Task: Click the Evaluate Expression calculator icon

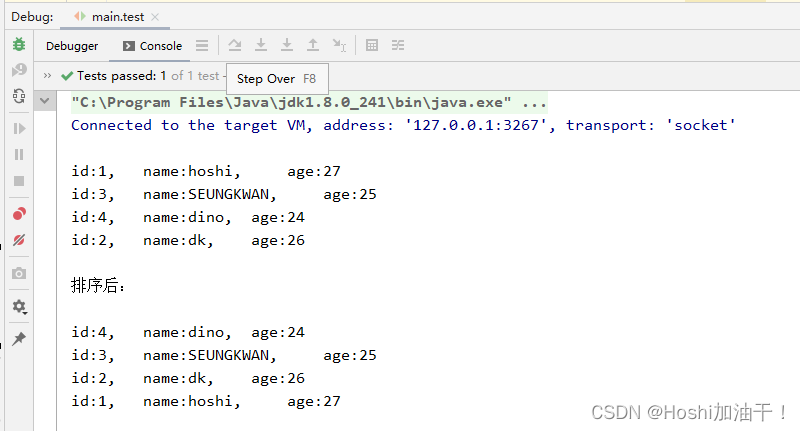Action: click(372, 45)
